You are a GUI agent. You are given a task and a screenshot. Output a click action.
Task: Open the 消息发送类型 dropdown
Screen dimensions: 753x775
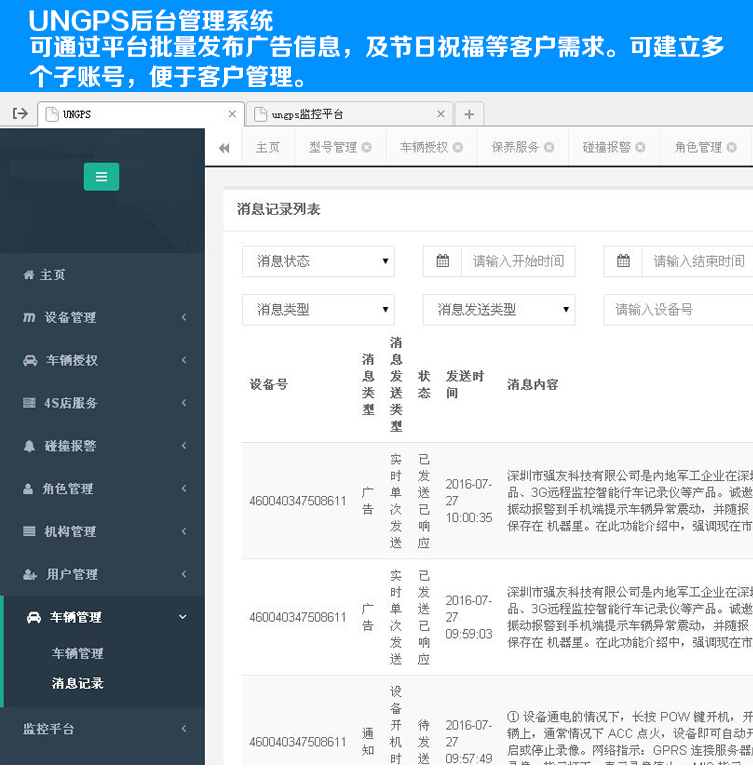pos(499,309)
